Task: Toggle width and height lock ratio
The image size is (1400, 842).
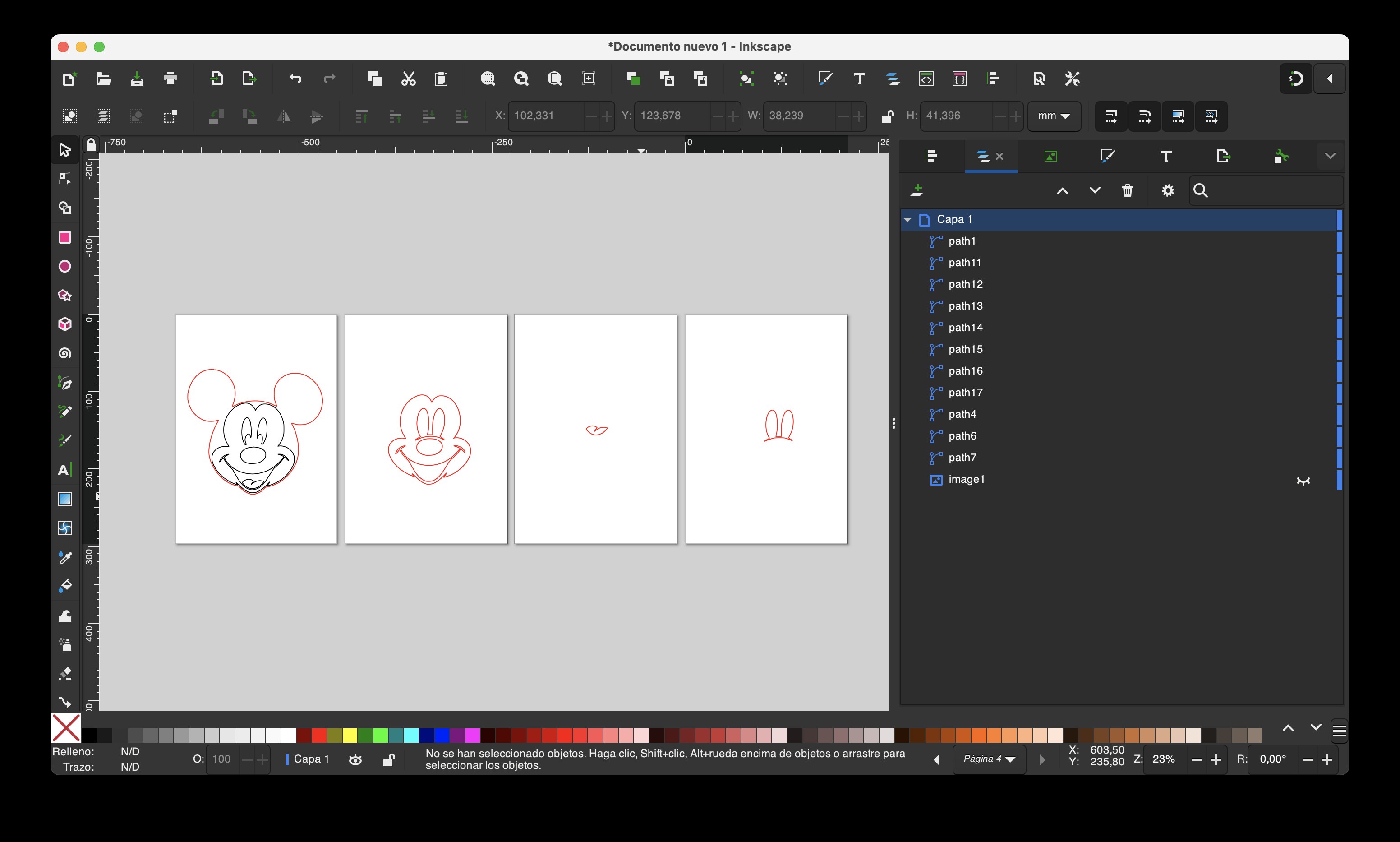Action: tap(888, 116)
